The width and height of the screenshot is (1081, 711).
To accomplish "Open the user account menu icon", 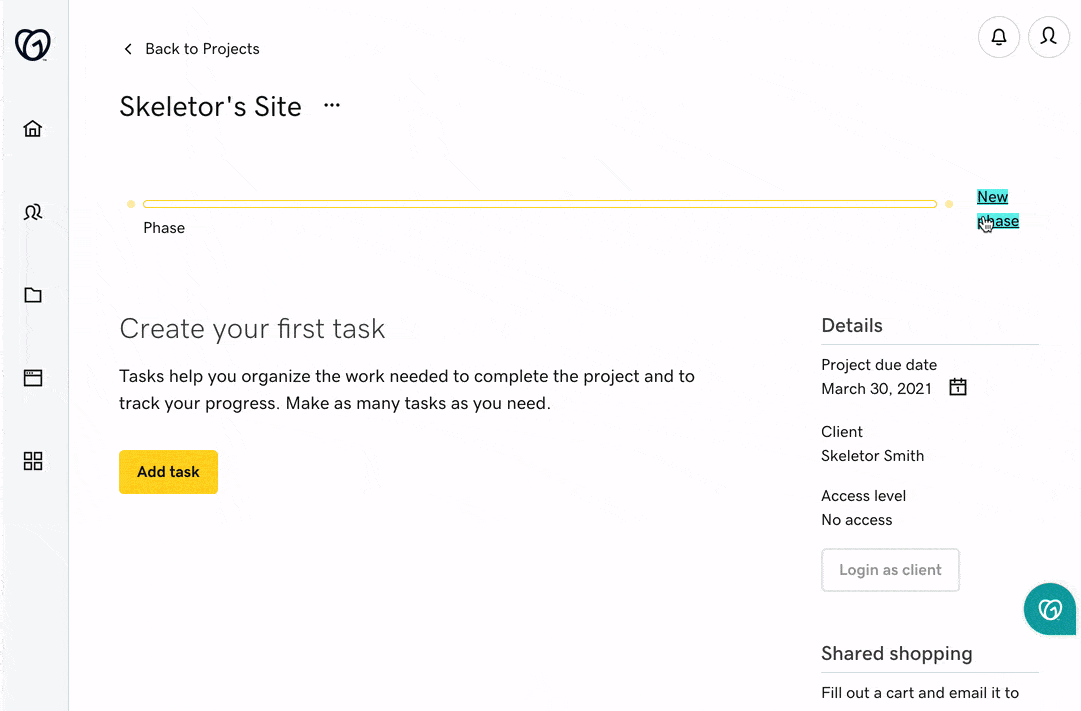I will pyautogui.click(x=1048, y=37).
